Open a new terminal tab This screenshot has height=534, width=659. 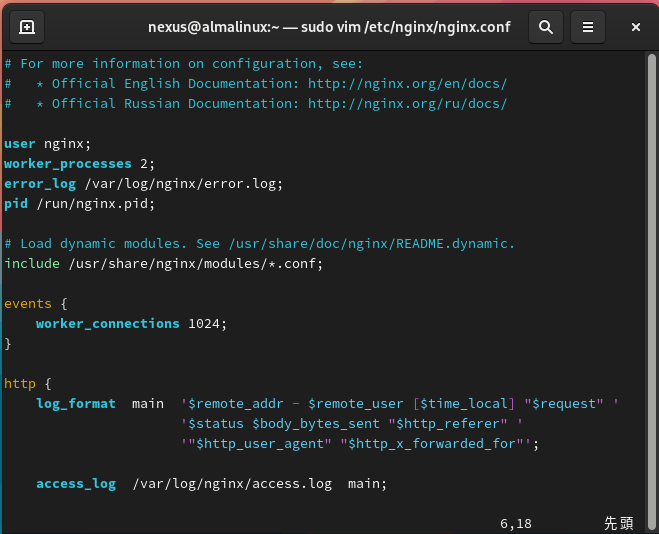(x=27, y=27)
